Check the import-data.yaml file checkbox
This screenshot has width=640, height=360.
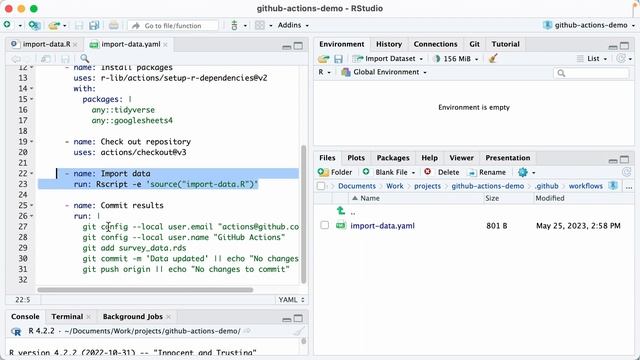point(324,225)
